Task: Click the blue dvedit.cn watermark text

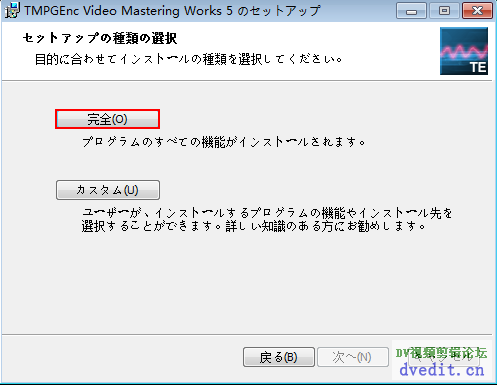Action: (x=442, y=370)
